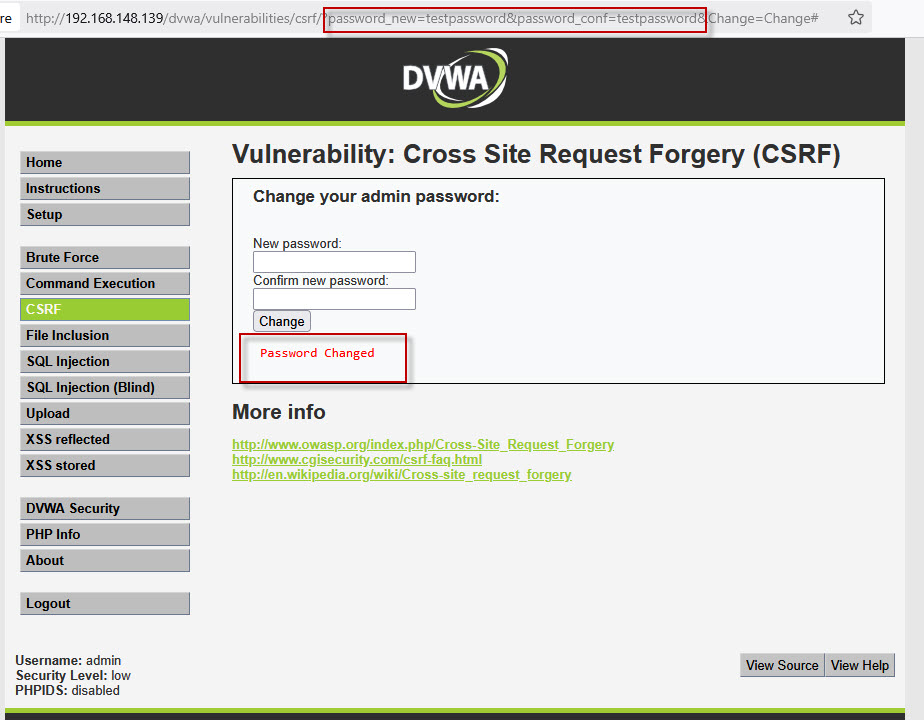This screenshot has height=720, width=924.
Task: Open the File Inclusion page
Action: (105, 335)
